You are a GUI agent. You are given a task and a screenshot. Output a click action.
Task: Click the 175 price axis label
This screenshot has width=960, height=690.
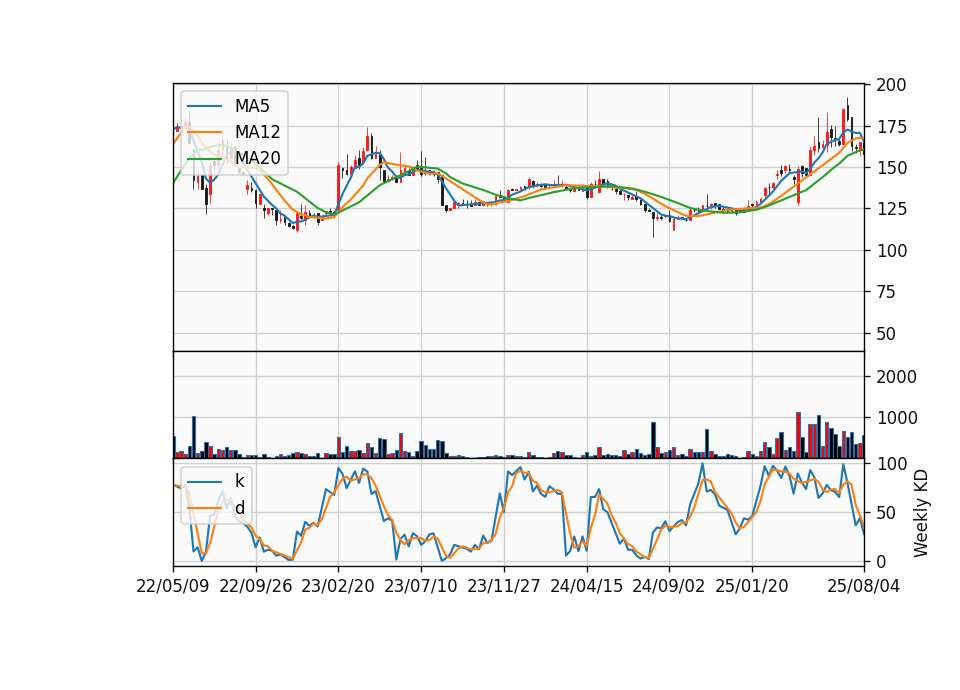[891, 127]
